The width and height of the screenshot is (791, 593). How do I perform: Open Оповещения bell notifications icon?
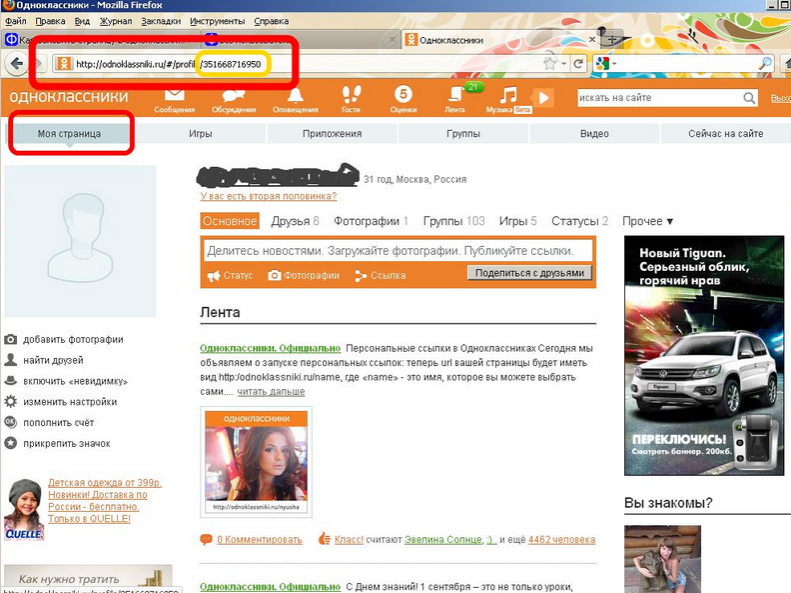pyautogui.click(x=295, y=95)
